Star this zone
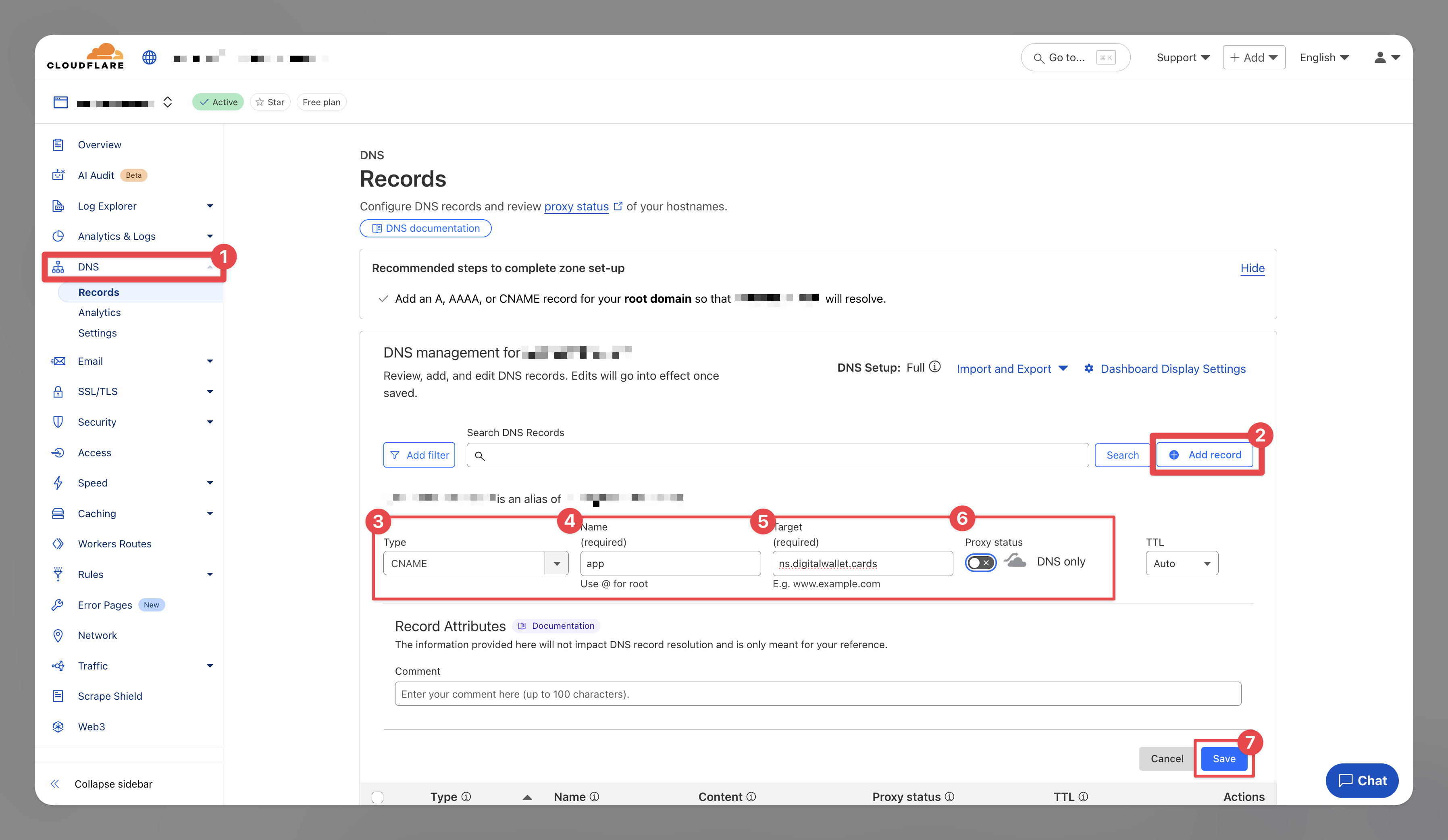The height and width of the screenshot is (840, 1448). tap(270, 102)
